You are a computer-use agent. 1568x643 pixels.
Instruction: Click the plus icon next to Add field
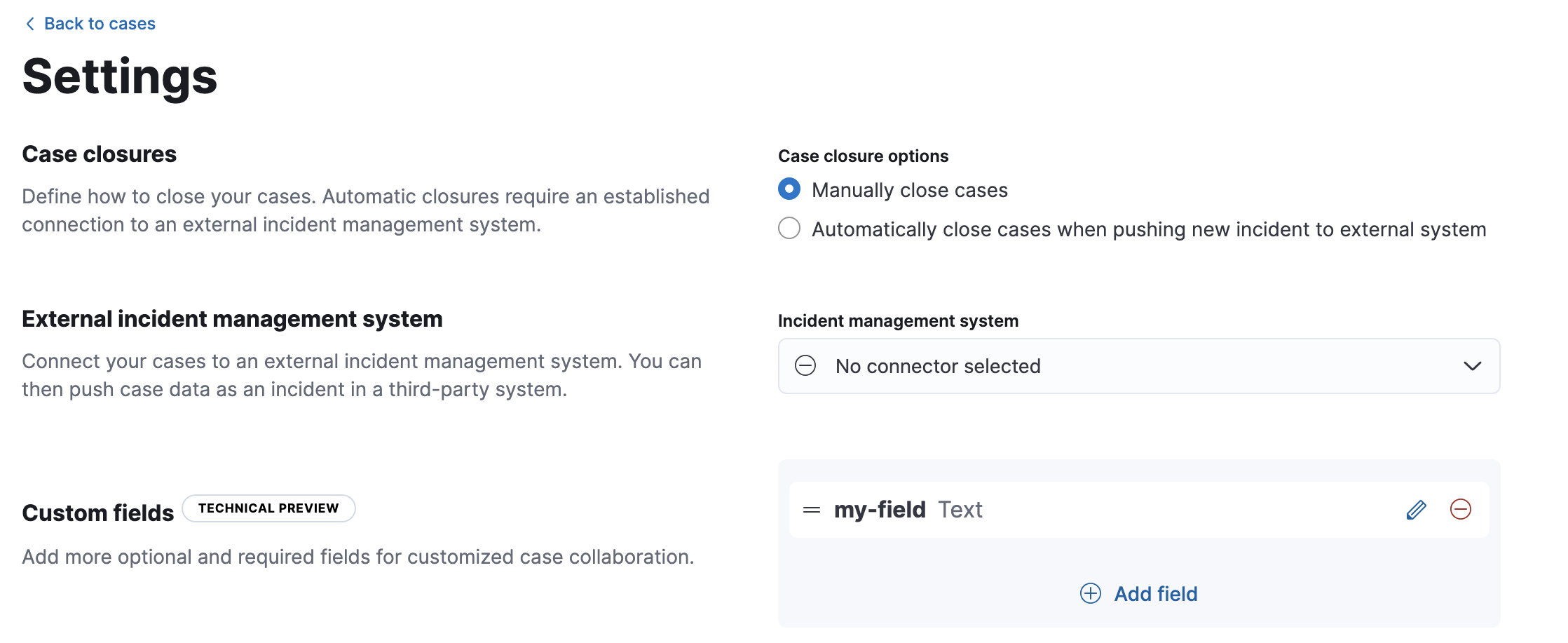pos(1090,593)
